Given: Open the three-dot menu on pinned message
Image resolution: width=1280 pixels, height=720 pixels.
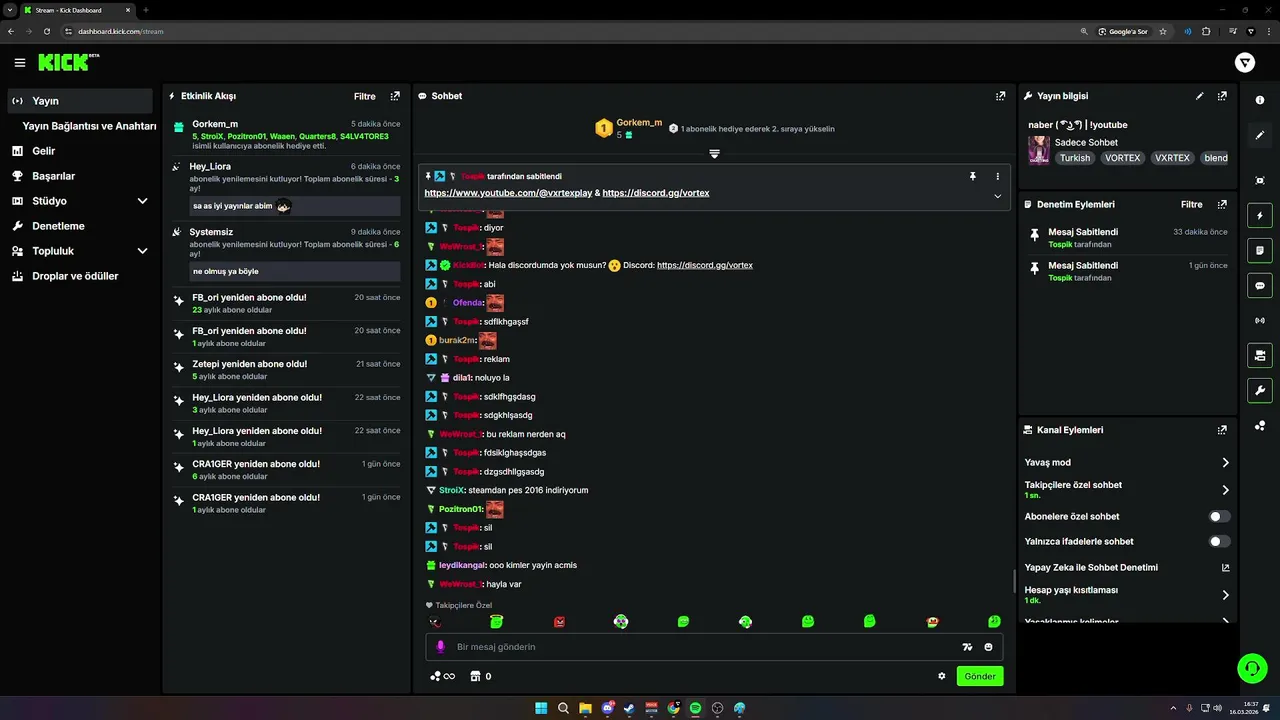Looking at the screenshot, I should coord(997,176).
